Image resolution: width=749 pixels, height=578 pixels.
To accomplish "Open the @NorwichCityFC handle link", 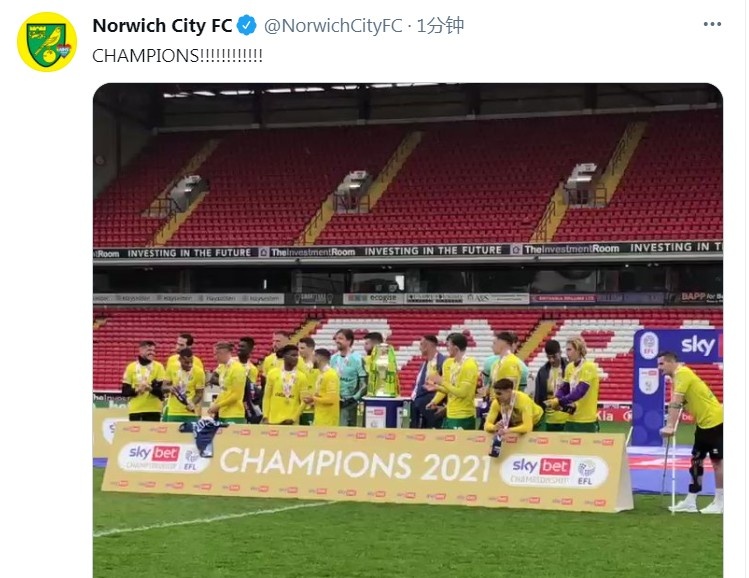I will pos(333,25).
